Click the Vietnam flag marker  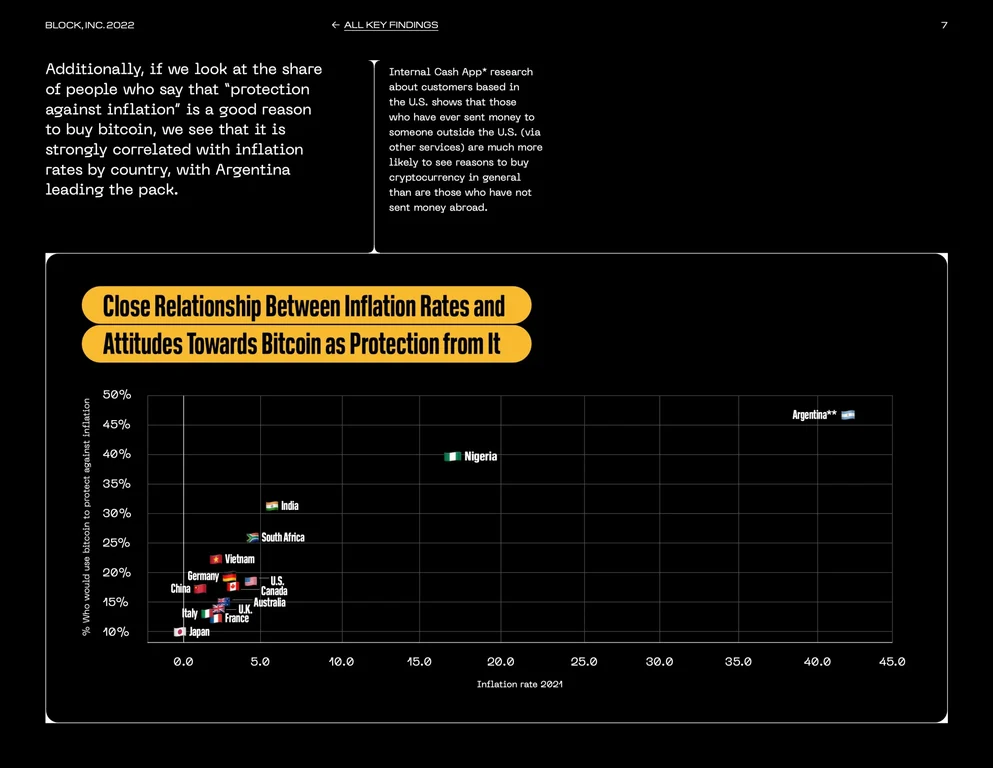coord(216,559)
